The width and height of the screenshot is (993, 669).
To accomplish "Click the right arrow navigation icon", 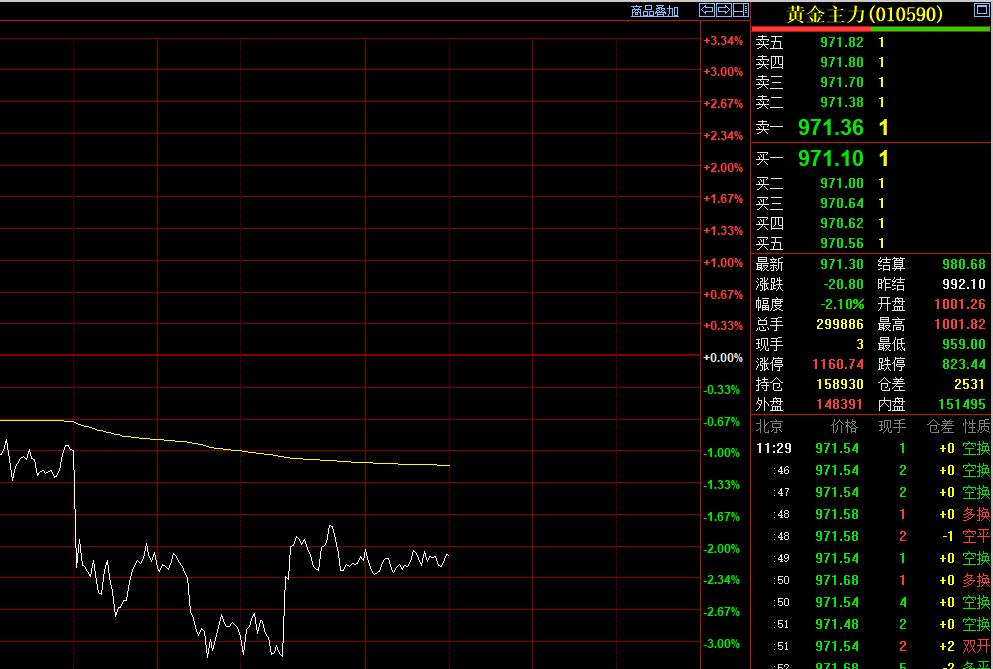I will tap(723, 10).
